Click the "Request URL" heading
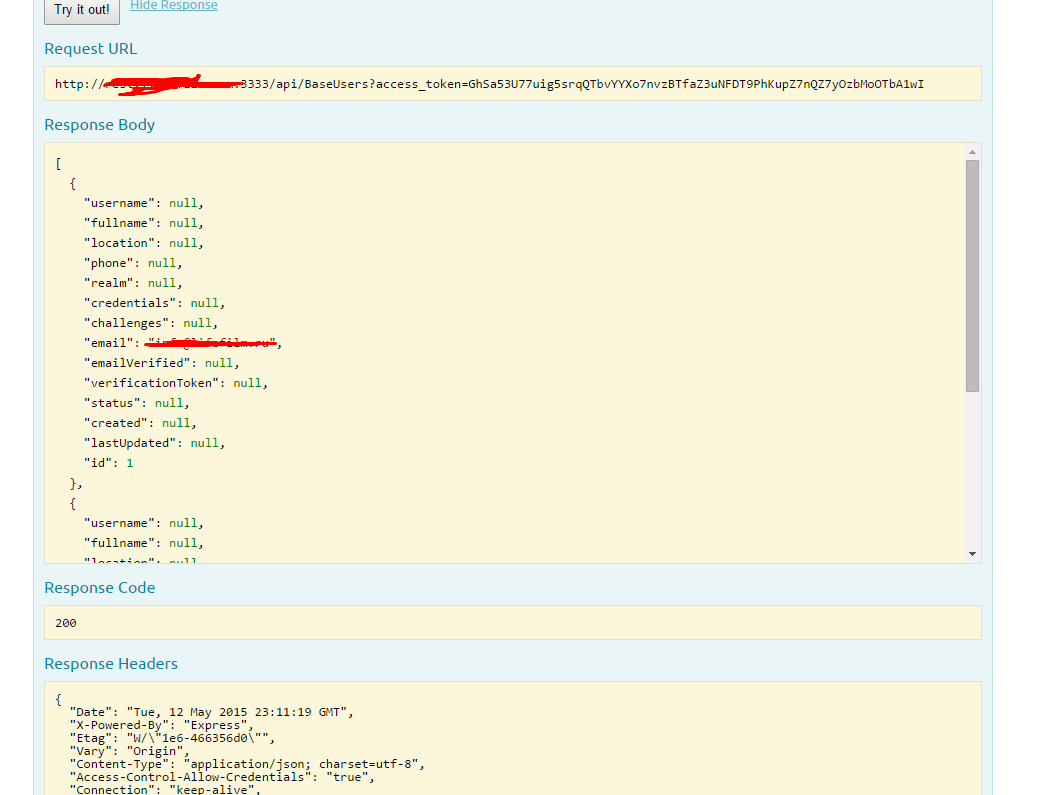Viewport: 1056px width, 795px height. point(91,49)
